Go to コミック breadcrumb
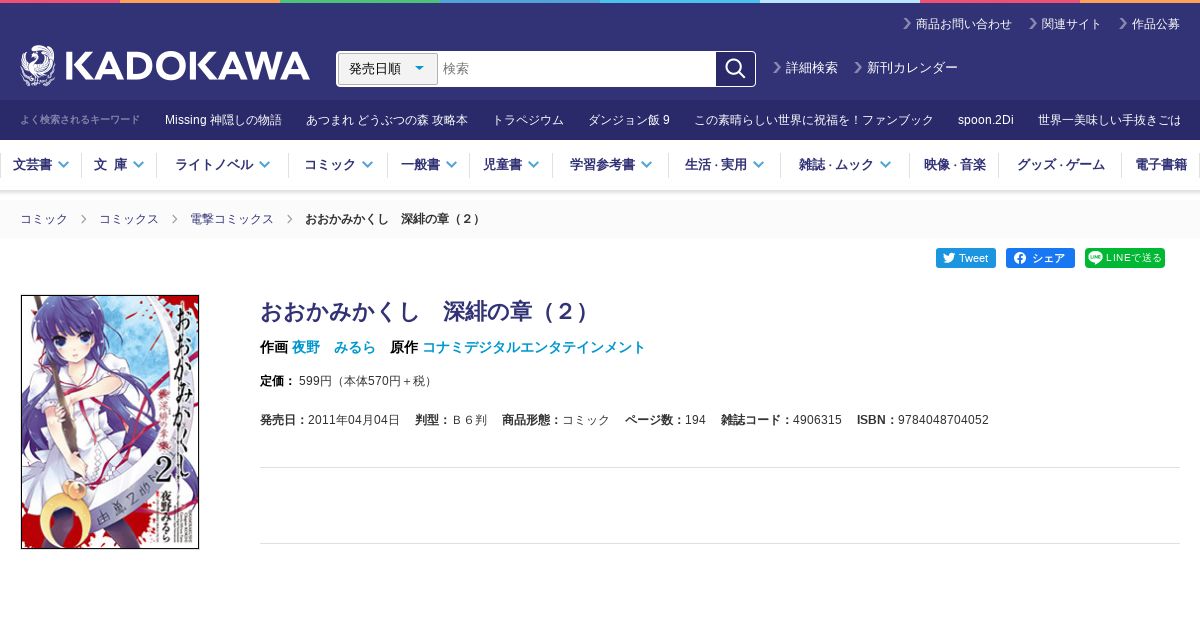The image size is (1200, 630). click(x=44, y=219)
